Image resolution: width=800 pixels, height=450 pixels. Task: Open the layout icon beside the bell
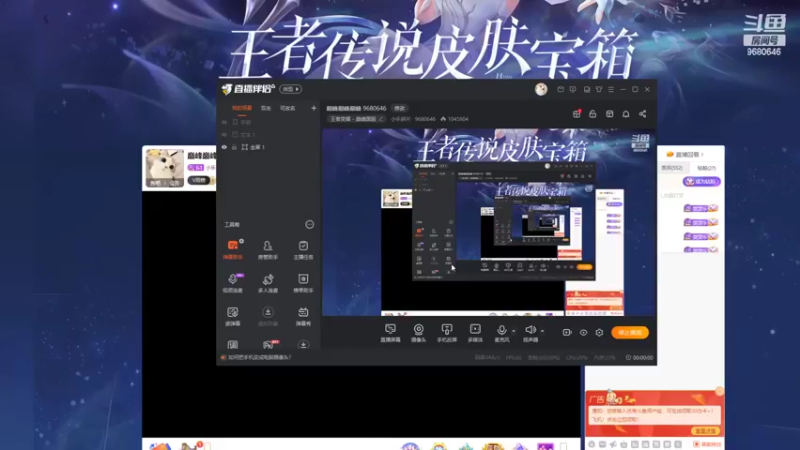(610, 114)
